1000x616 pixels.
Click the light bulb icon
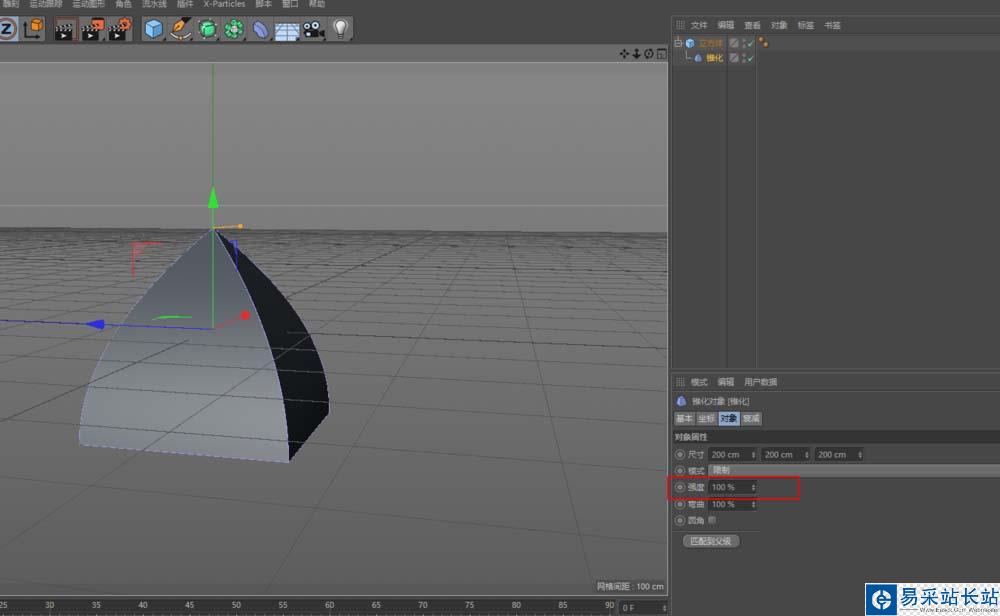click(341, 29)
